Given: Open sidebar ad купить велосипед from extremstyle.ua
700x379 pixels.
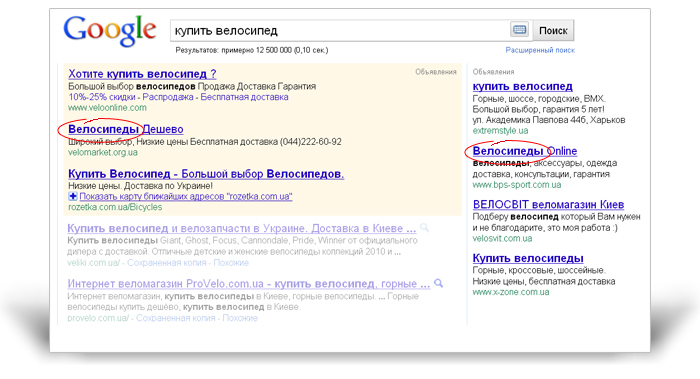Looking at the screenshot, I should coord(522,86).
